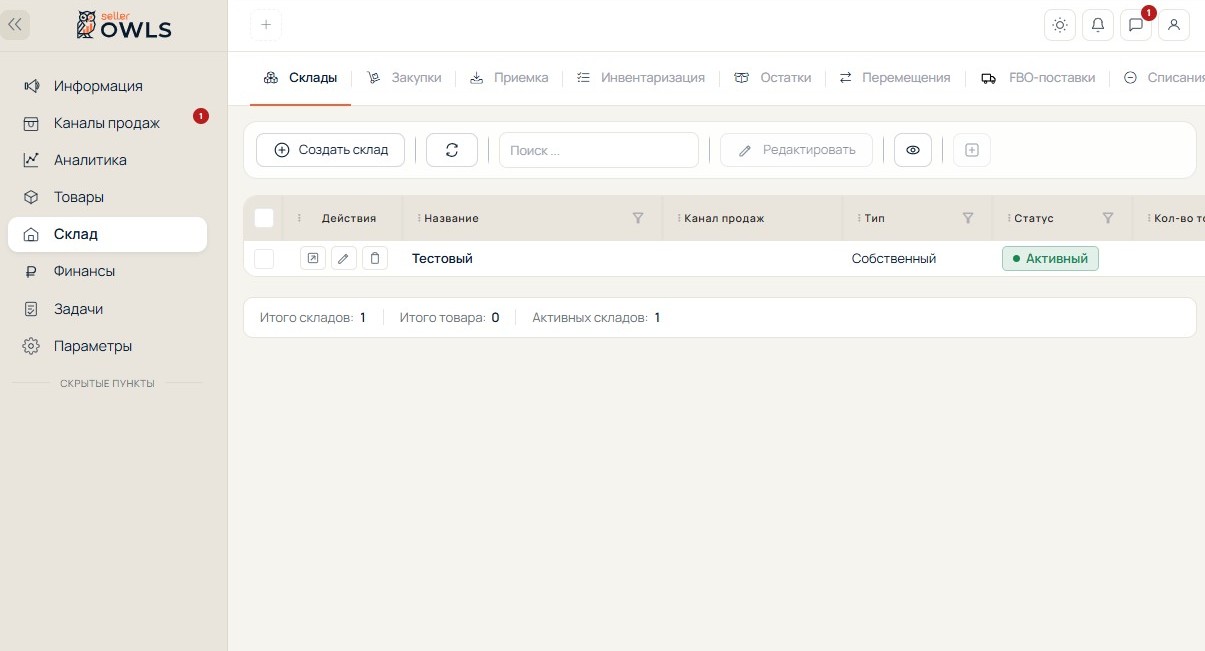
Task: Open Товары section
Action: click(x=107, y=197)
